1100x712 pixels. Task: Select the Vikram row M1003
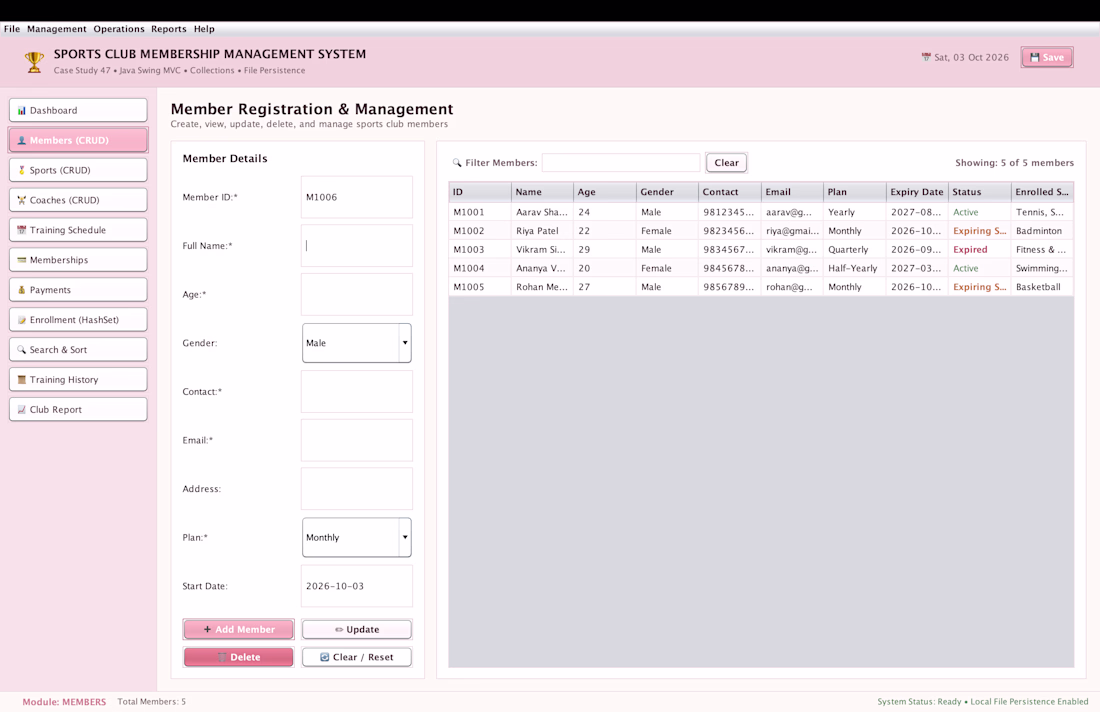tap(761, 250)
